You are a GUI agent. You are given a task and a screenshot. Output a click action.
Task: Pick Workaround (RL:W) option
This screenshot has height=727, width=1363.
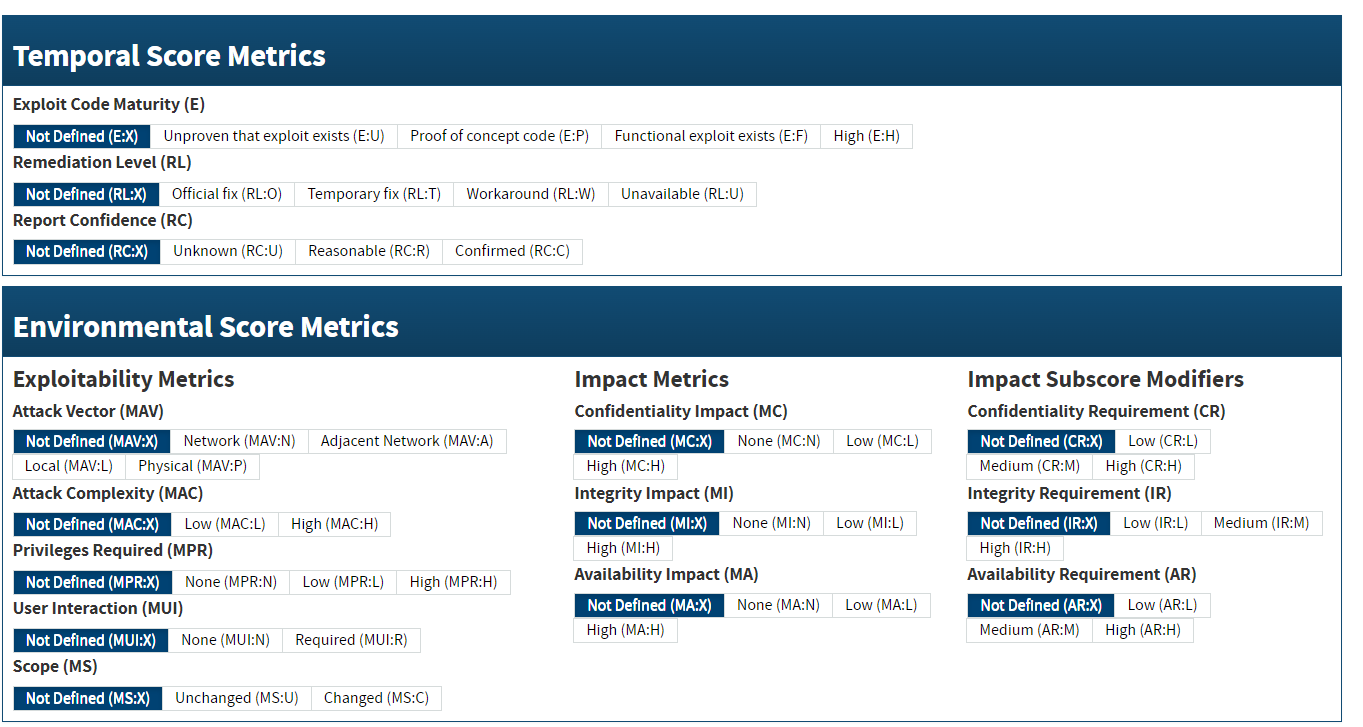(x=530, y=194)
